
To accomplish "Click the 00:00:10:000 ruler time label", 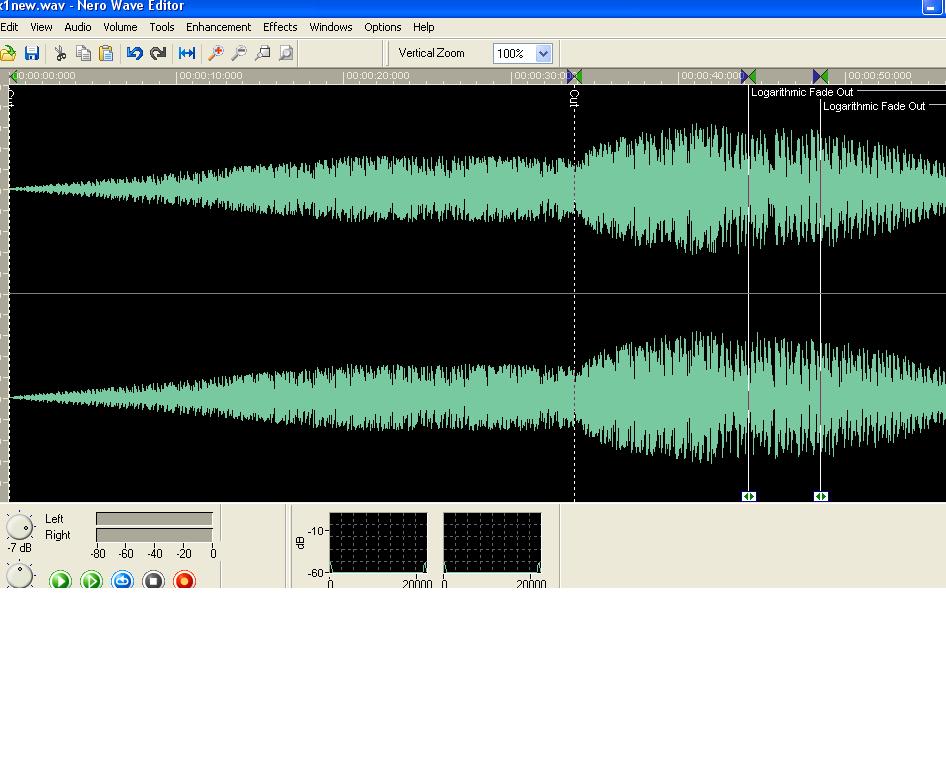I will pyautogui.click(x=211, y=76).
